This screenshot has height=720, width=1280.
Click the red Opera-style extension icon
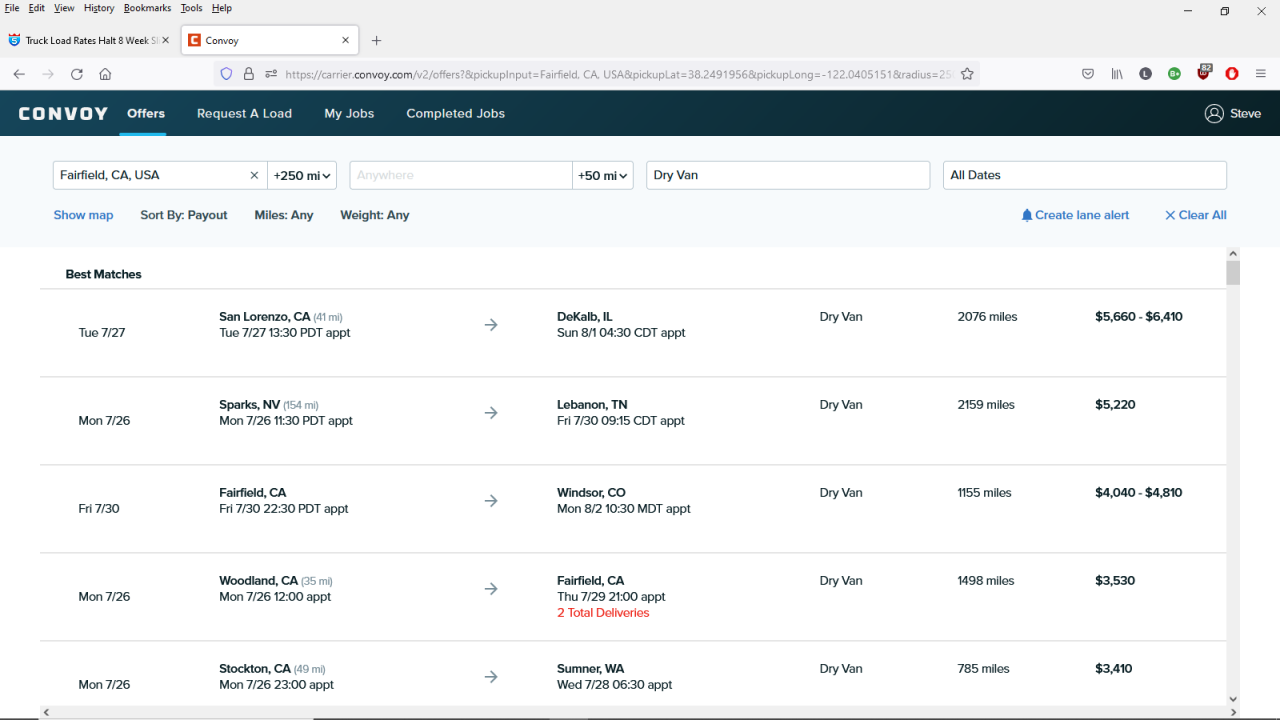click(x=1232, y=74)
